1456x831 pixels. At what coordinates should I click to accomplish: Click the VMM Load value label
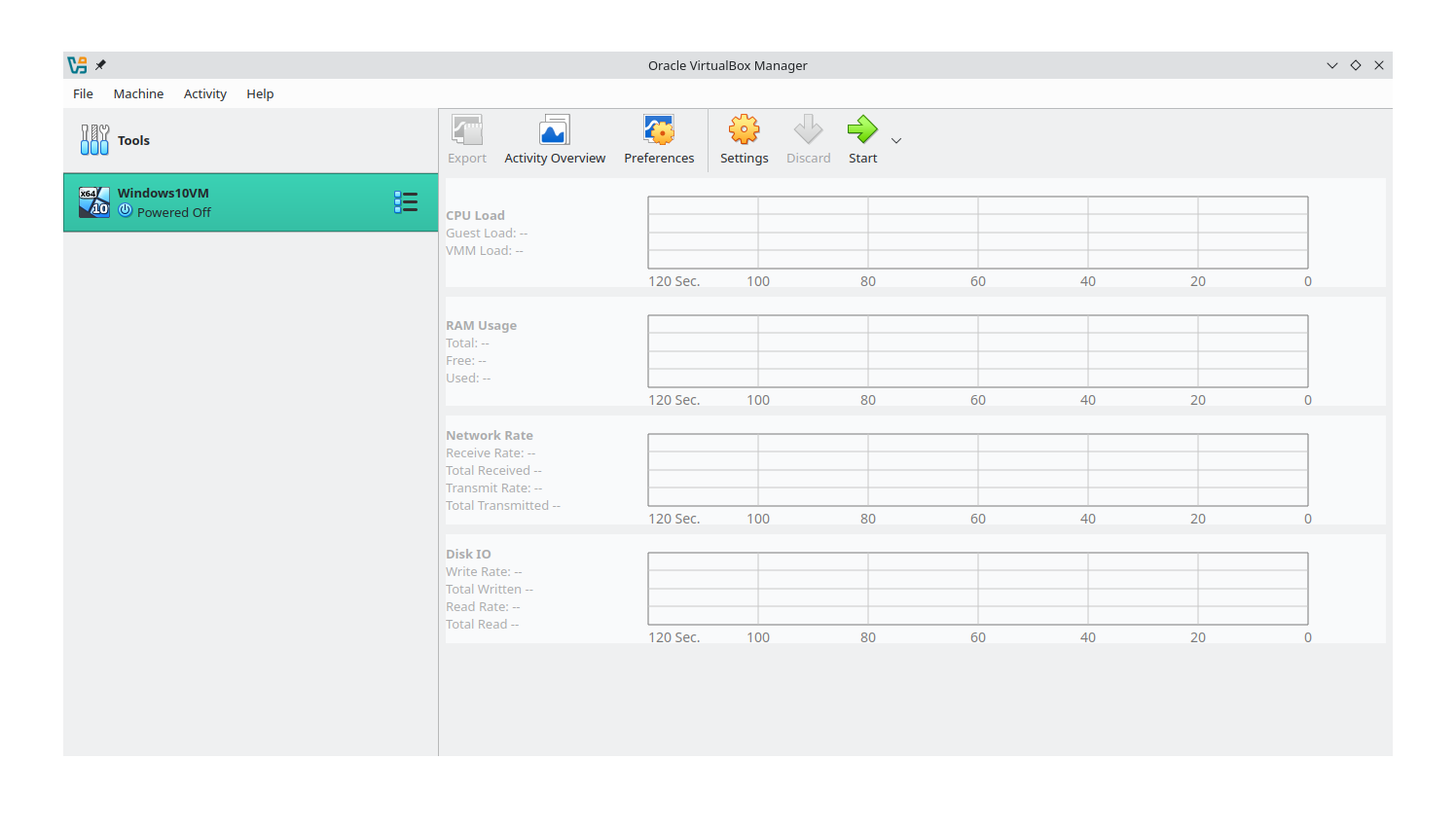tap(485, 250)
